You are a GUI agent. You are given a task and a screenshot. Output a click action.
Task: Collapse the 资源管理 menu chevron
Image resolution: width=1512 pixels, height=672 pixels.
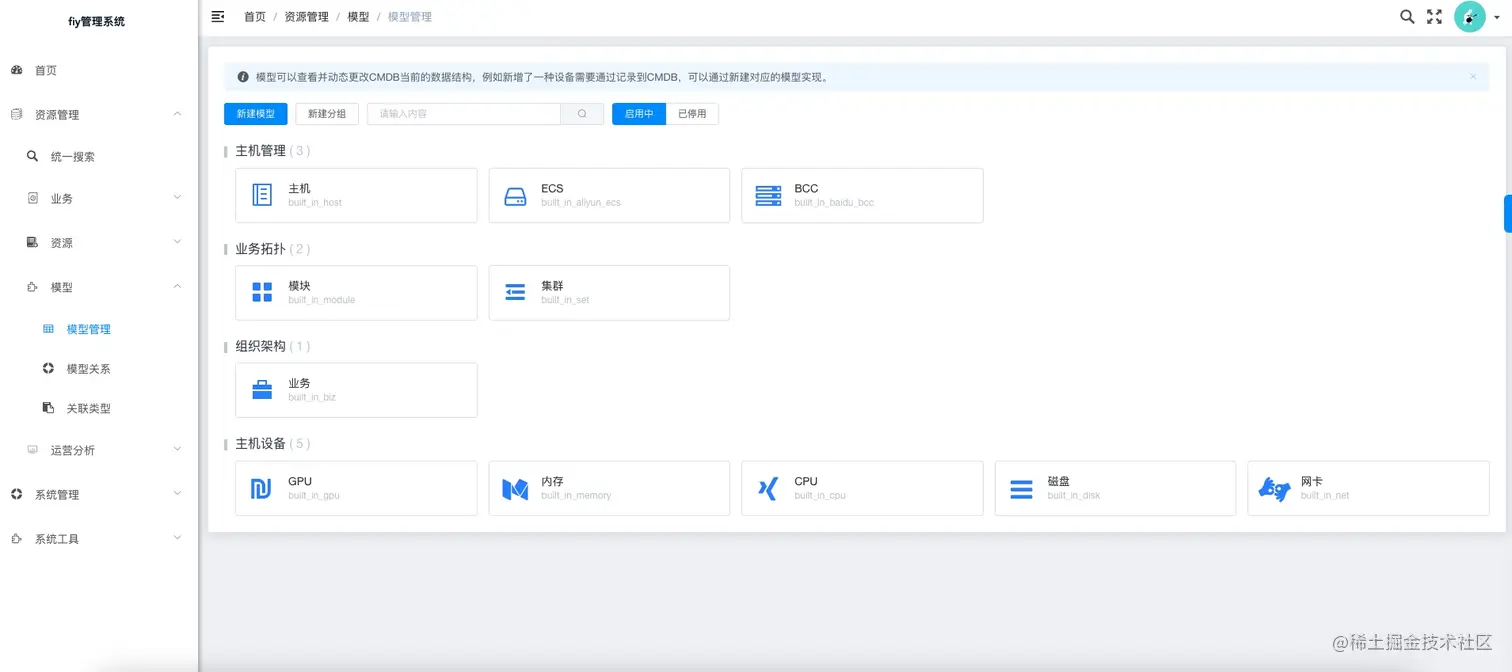(x=177, y=114)
